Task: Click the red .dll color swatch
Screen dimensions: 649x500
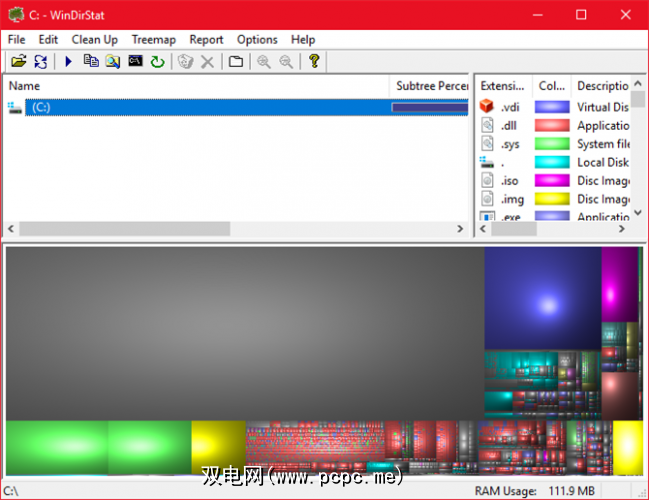Action: (552, 125)
